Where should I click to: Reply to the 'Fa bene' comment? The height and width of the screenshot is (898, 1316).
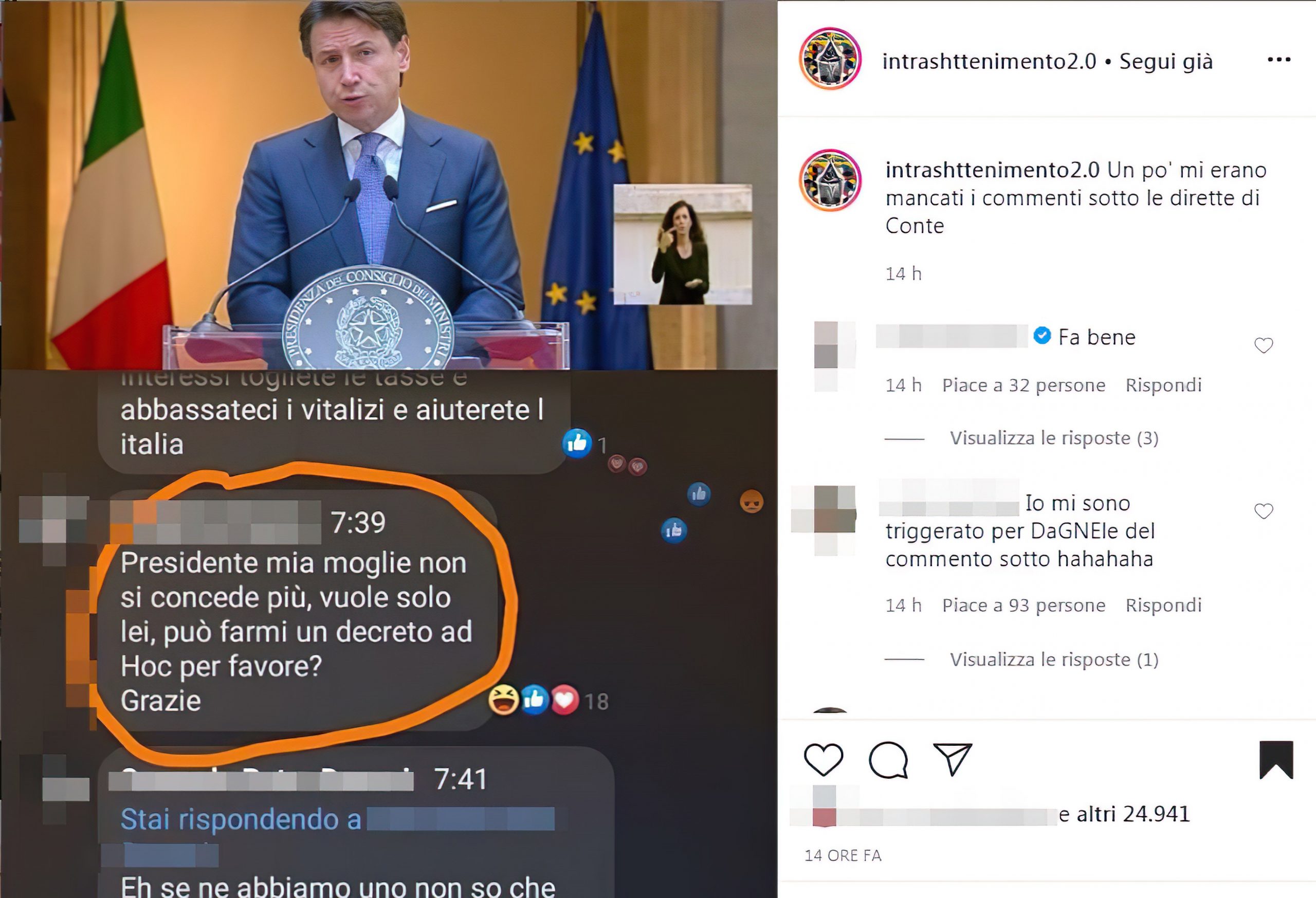pos(1163,385)
